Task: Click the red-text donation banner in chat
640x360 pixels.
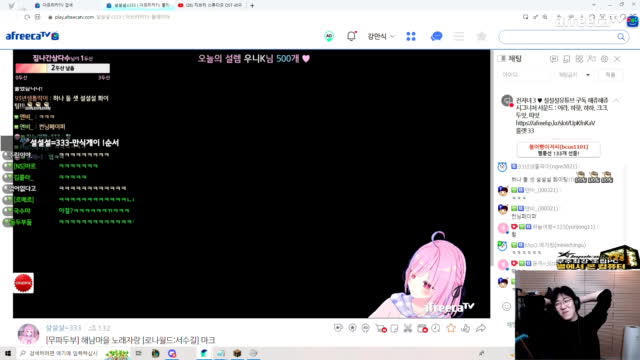Action: pyautogui.click(x=558, y=150)
